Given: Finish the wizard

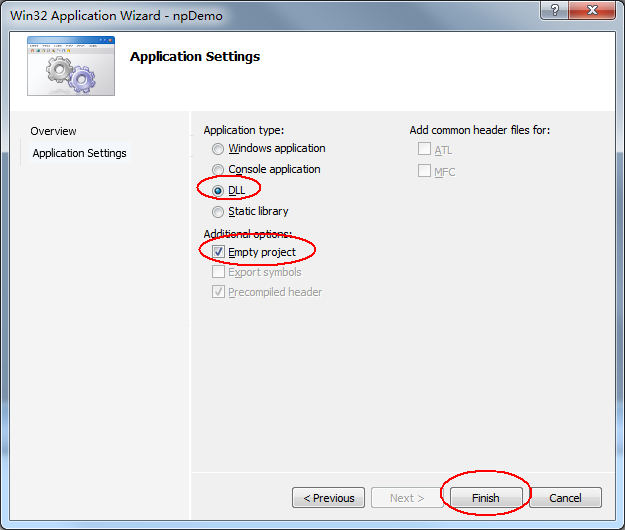Looking at the screenshot, I should tap(486, 497).
